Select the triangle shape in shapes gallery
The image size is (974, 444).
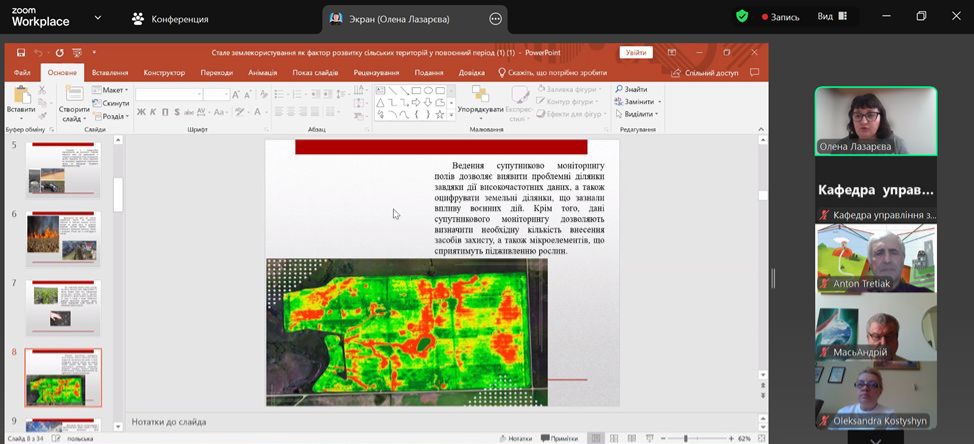click(380, 102)
